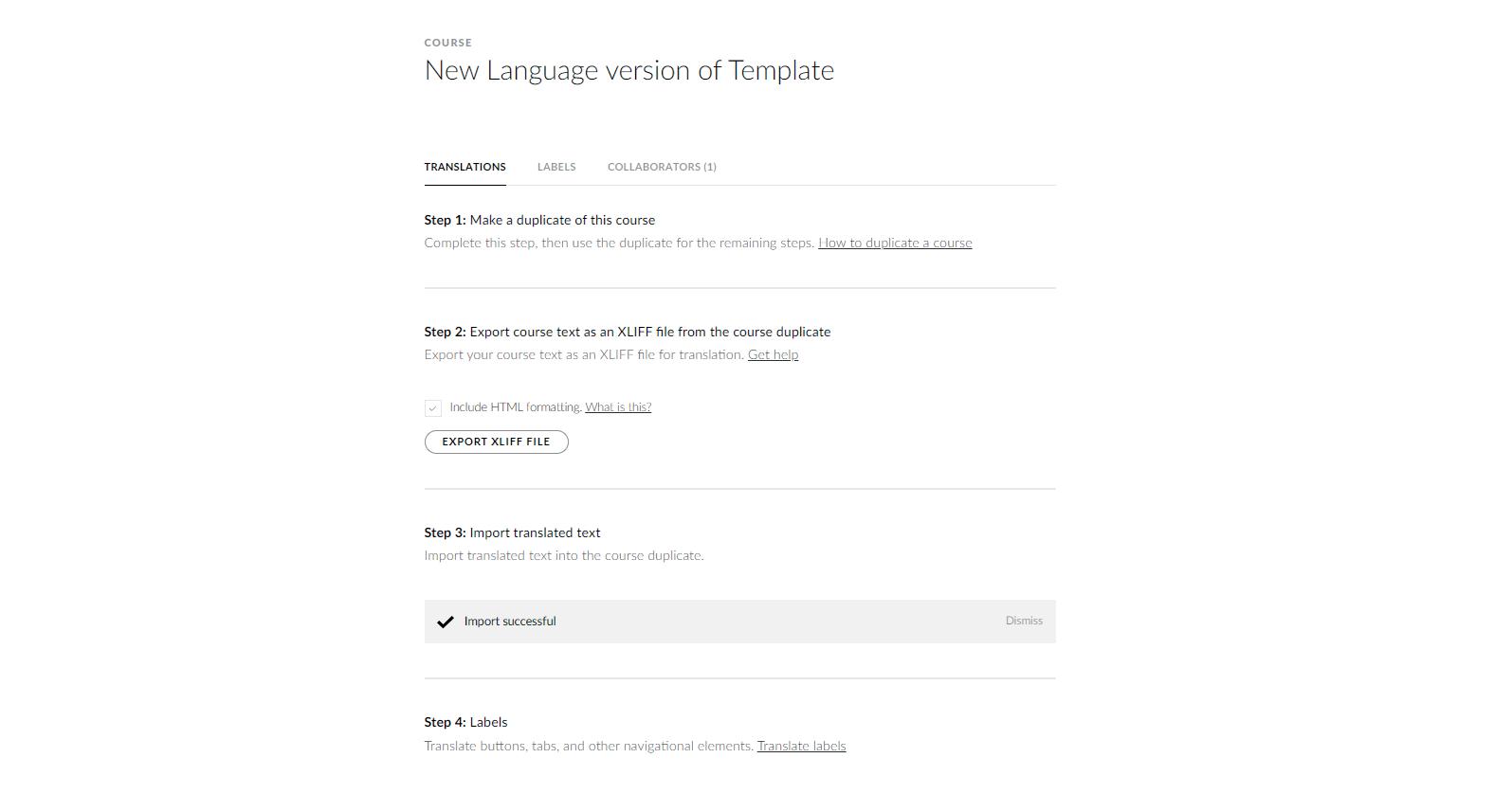This screenshot has width=1494, height=812.
Task: Click the Import translated text into course duplicate description
Action: coord(564,555)
